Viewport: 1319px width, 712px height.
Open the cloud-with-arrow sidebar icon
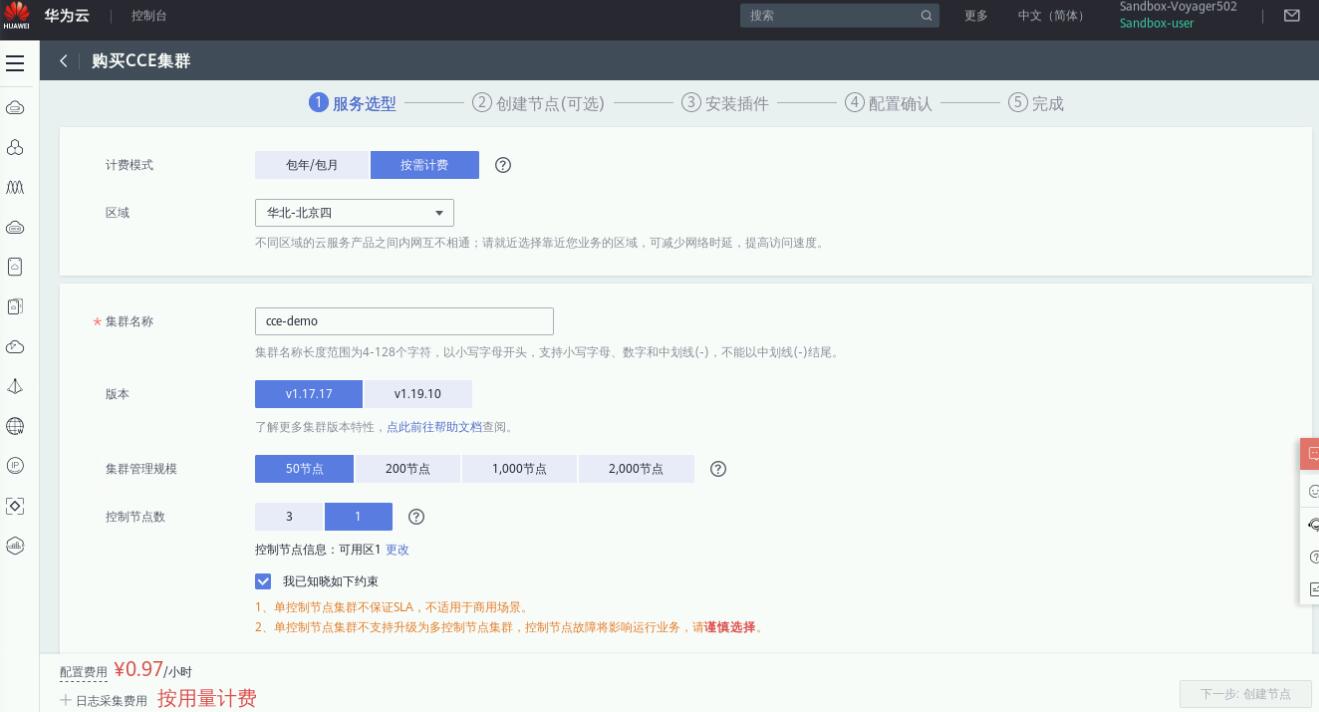coord(15,346)
